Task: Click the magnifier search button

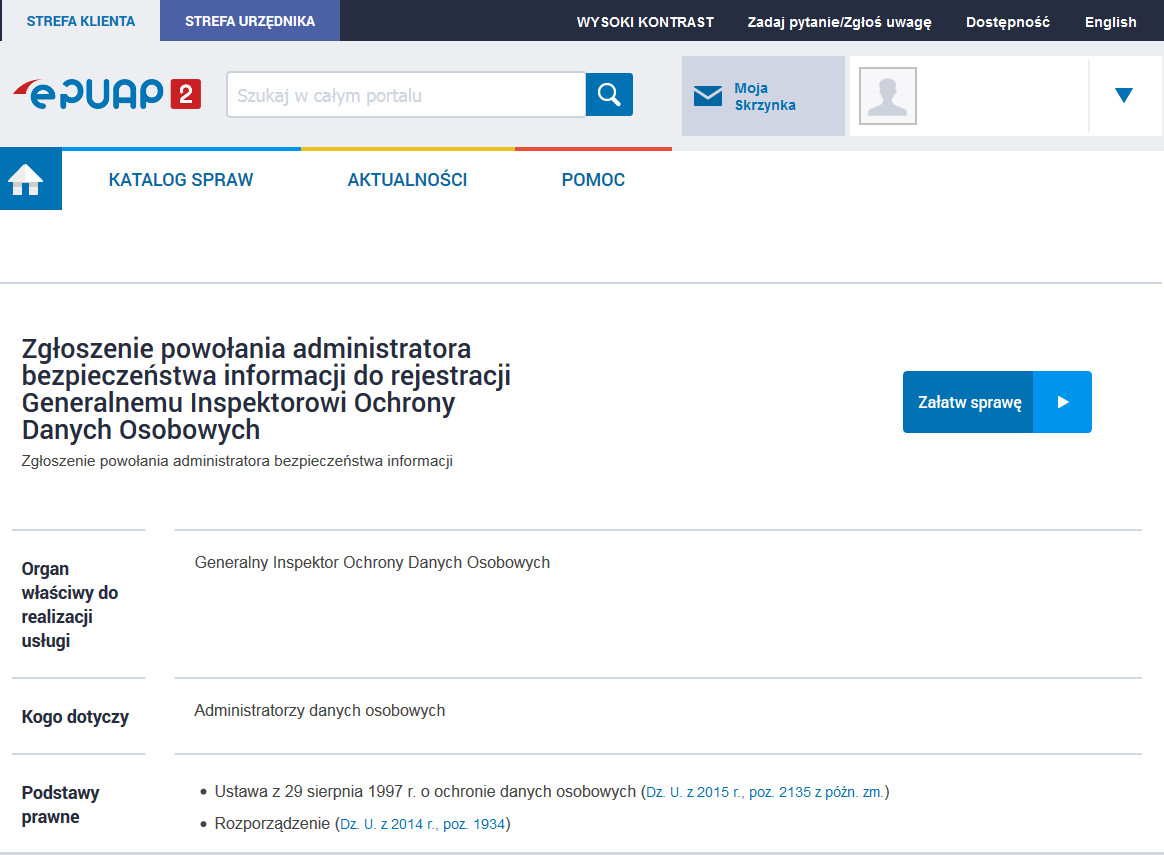Action: [609, 94]
